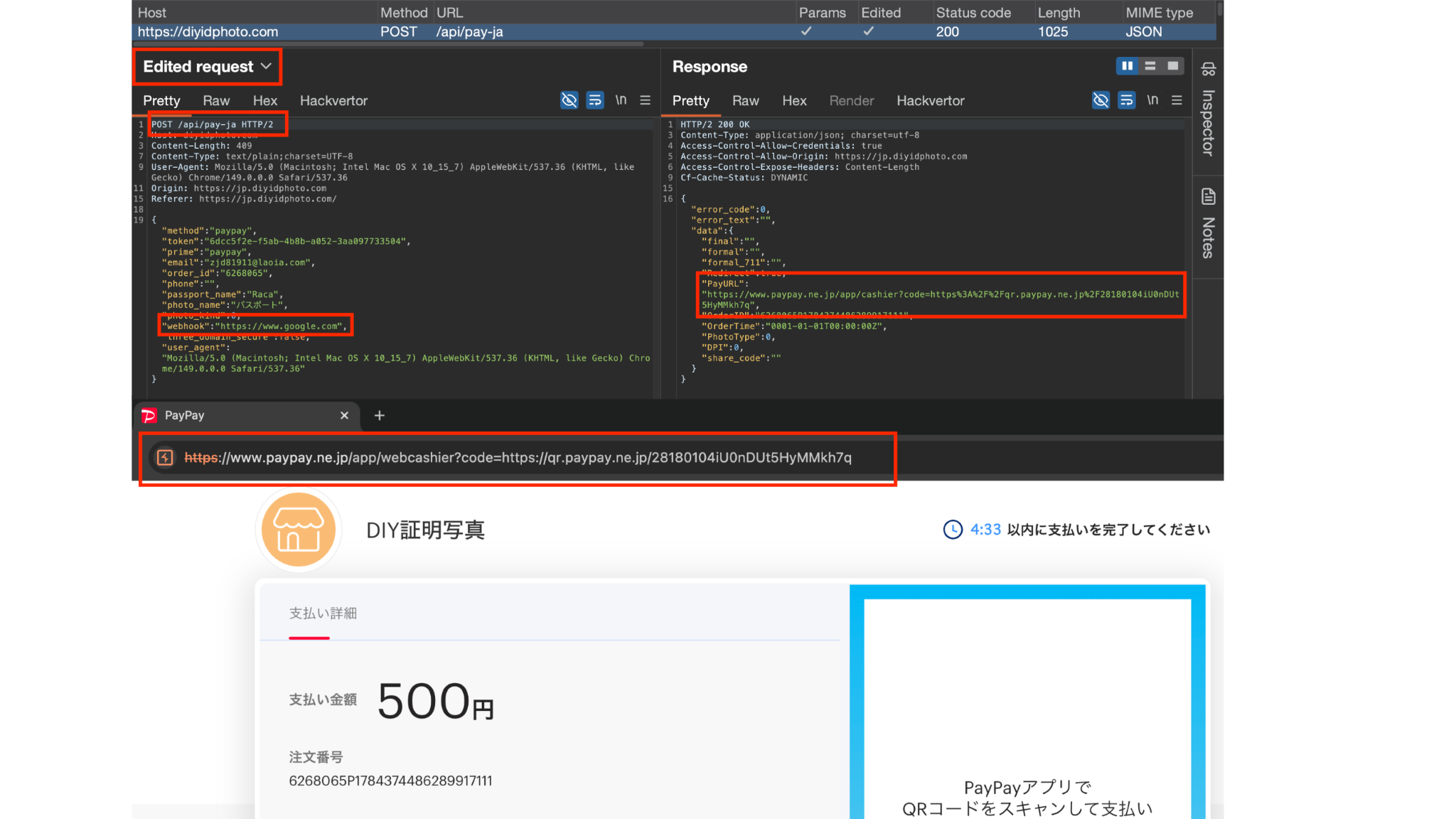Viewport: 1456px width, 819px height.
Task: Click the payment countdown clock icon
Action: [x=952, y=530]
